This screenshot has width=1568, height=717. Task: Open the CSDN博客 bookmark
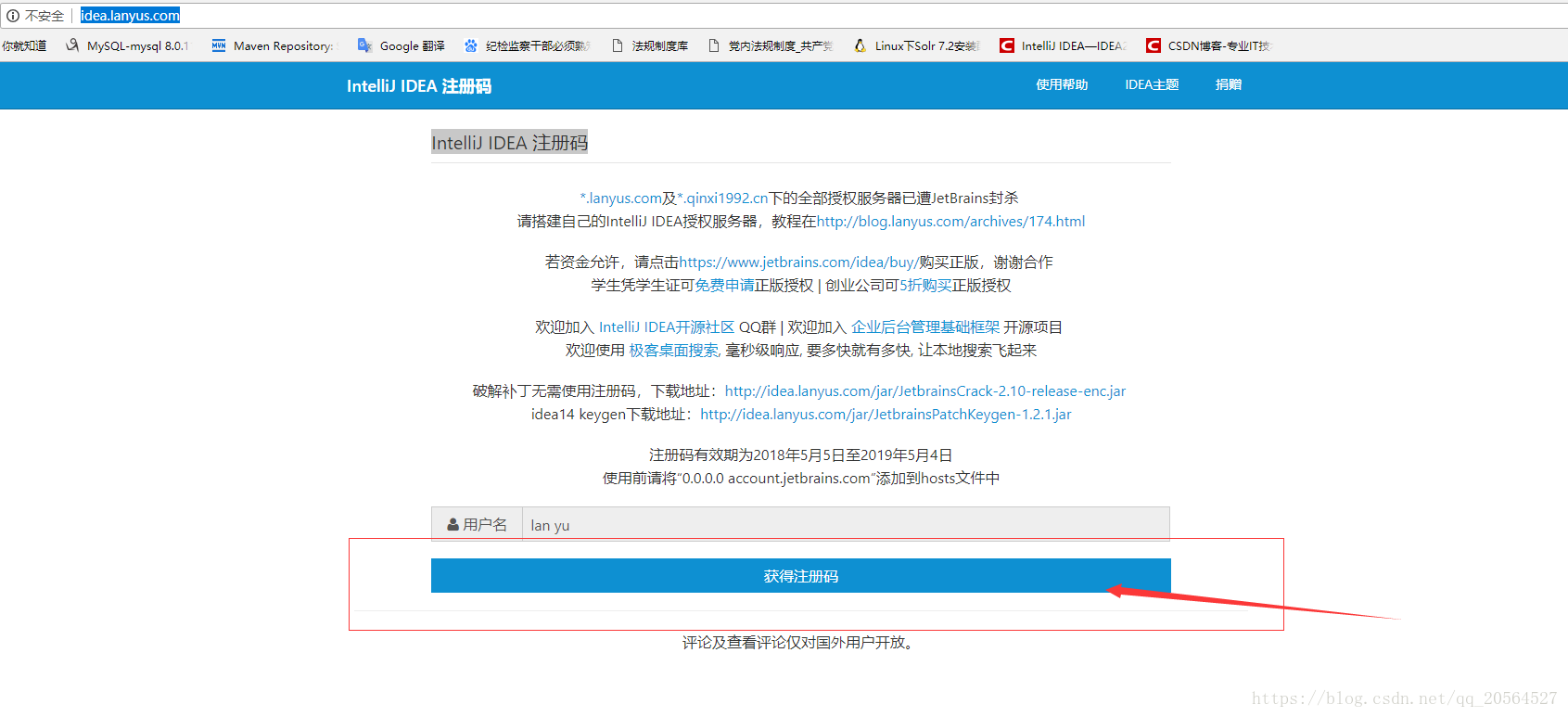pos(1208,45)
